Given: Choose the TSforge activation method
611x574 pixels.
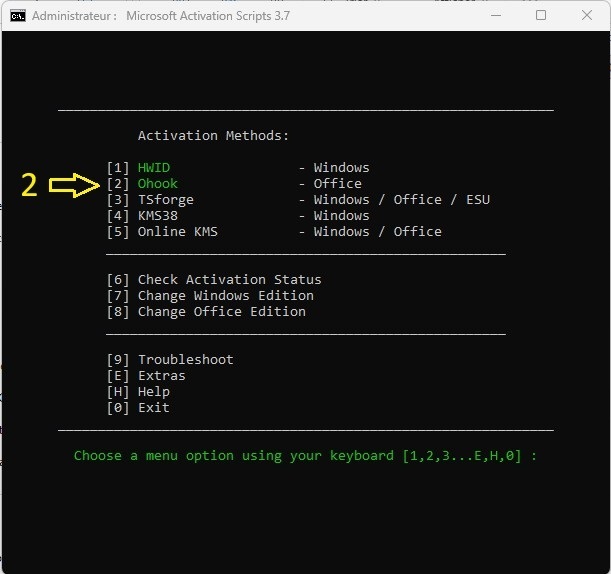Looking at the screenshot, I should coord(165,200).
